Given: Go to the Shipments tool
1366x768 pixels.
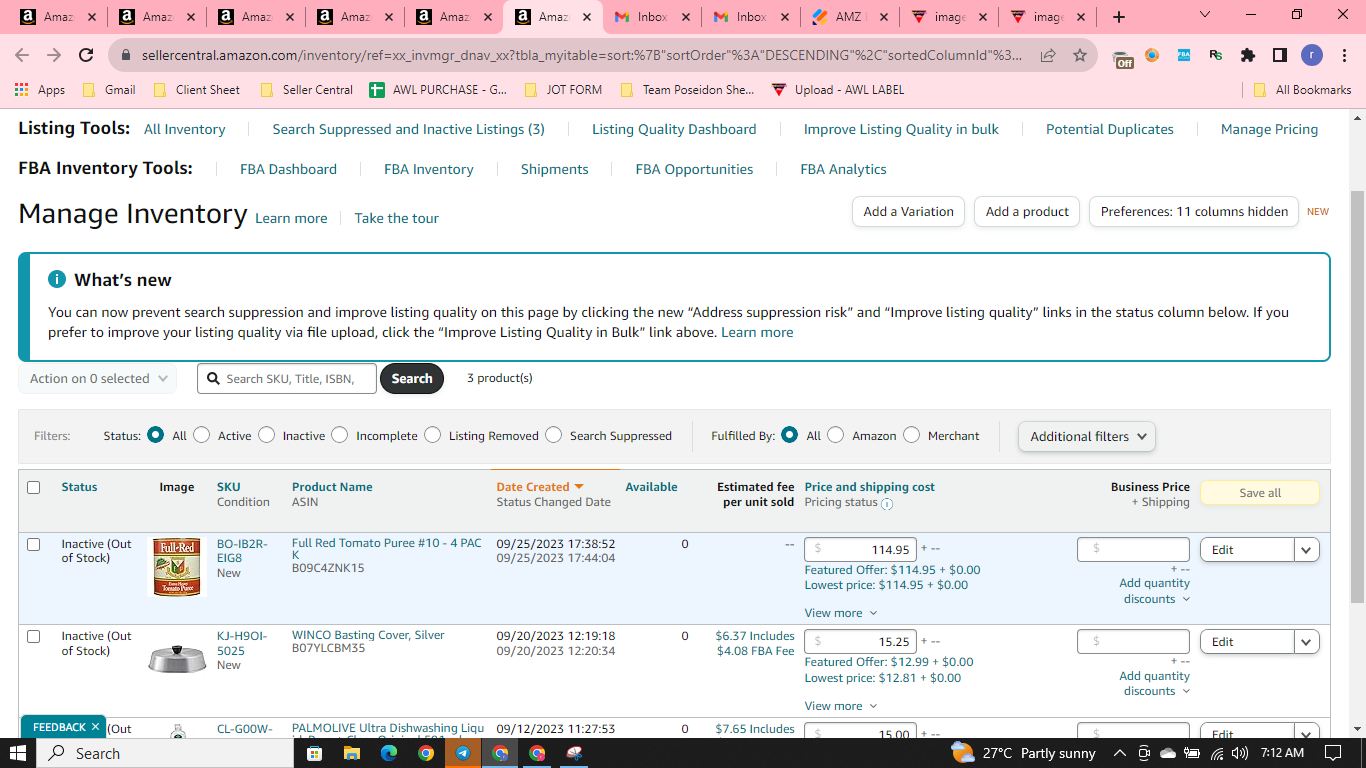Looking at the screenshot, I should 555,169.
